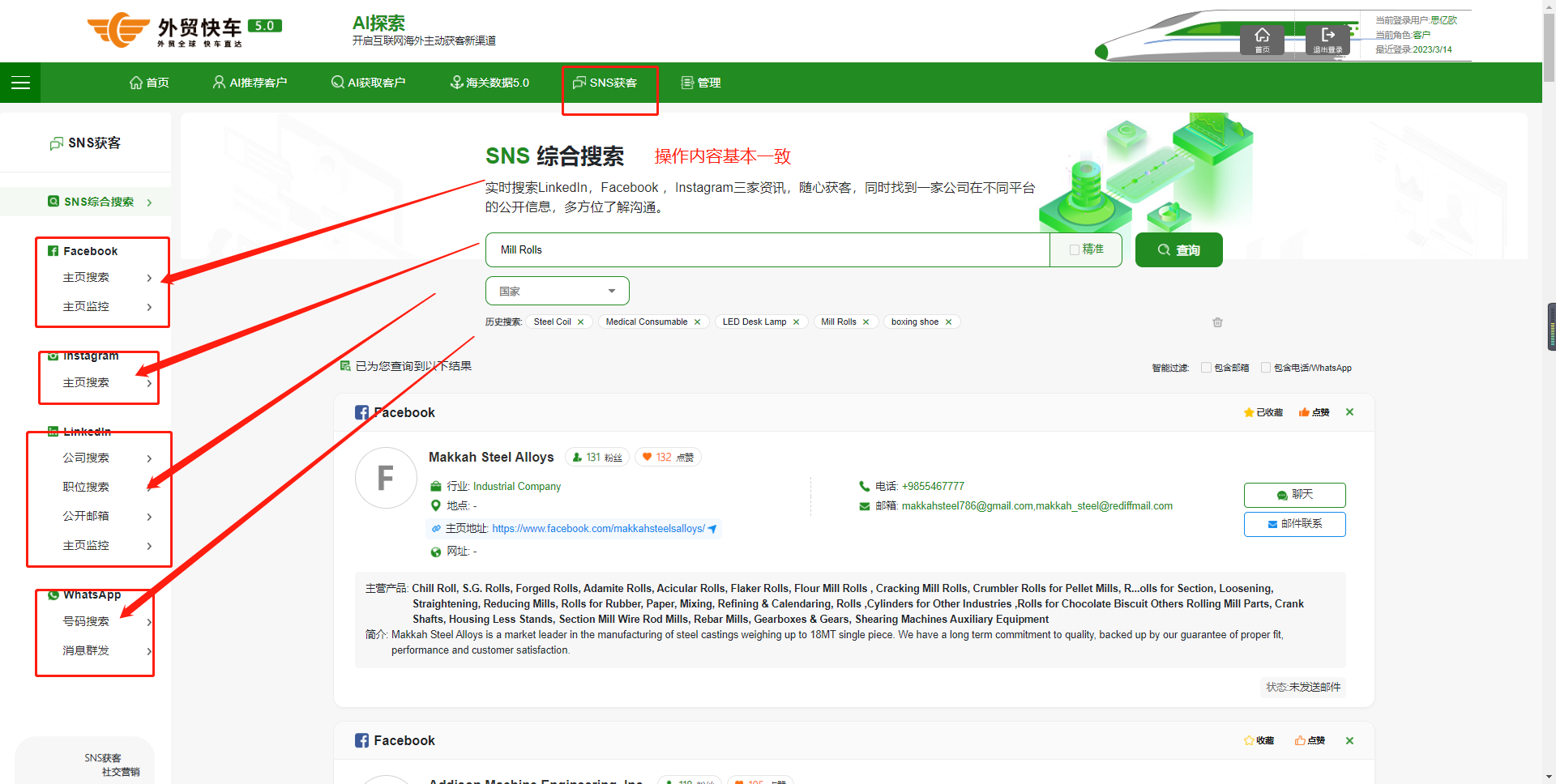Open 海关数据5.0 navigation tab
This screenshot has width=1556, height=784.
[489, 83]
